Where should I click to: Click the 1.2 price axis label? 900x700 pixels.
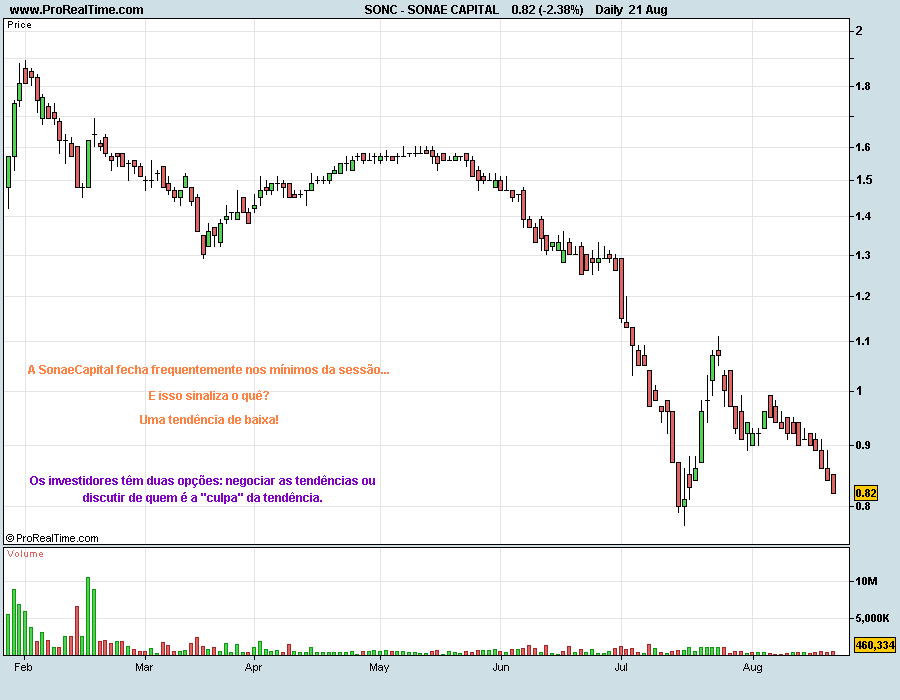point(863,297)
